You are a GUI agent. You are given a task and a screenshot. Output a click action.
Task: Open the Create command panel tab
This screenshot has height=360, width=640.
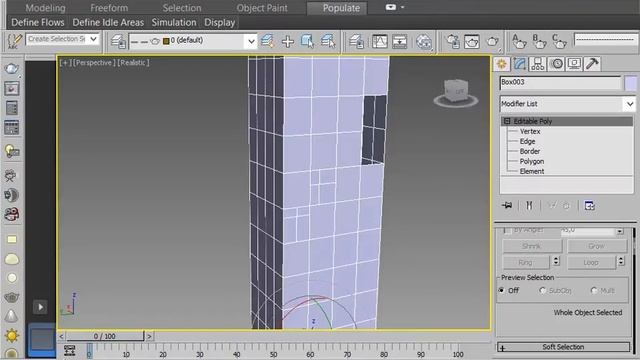tap(501, 64)
